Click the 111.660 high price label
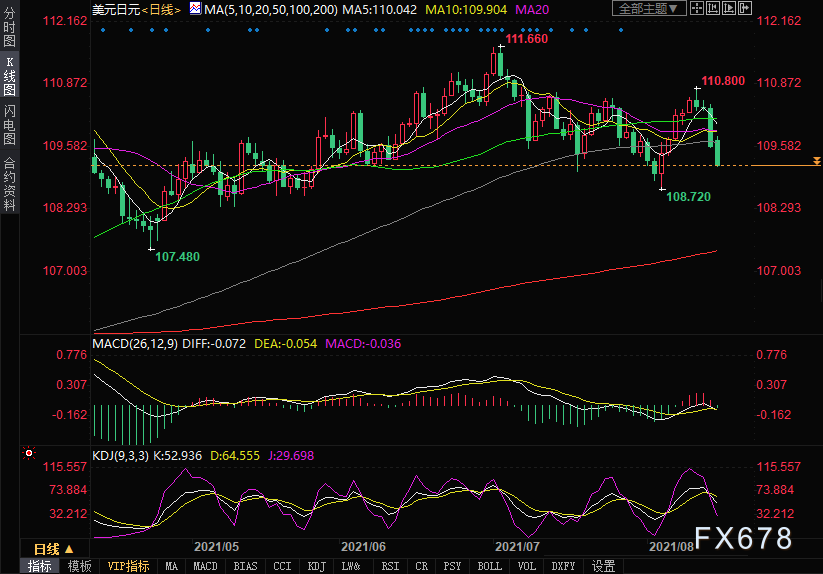823x574 pixels. [x=526, y=39]
